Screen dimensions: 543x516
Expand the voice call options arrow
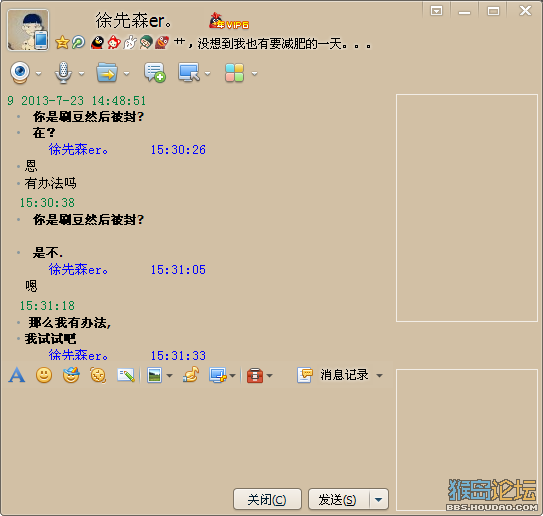[81, 73]
